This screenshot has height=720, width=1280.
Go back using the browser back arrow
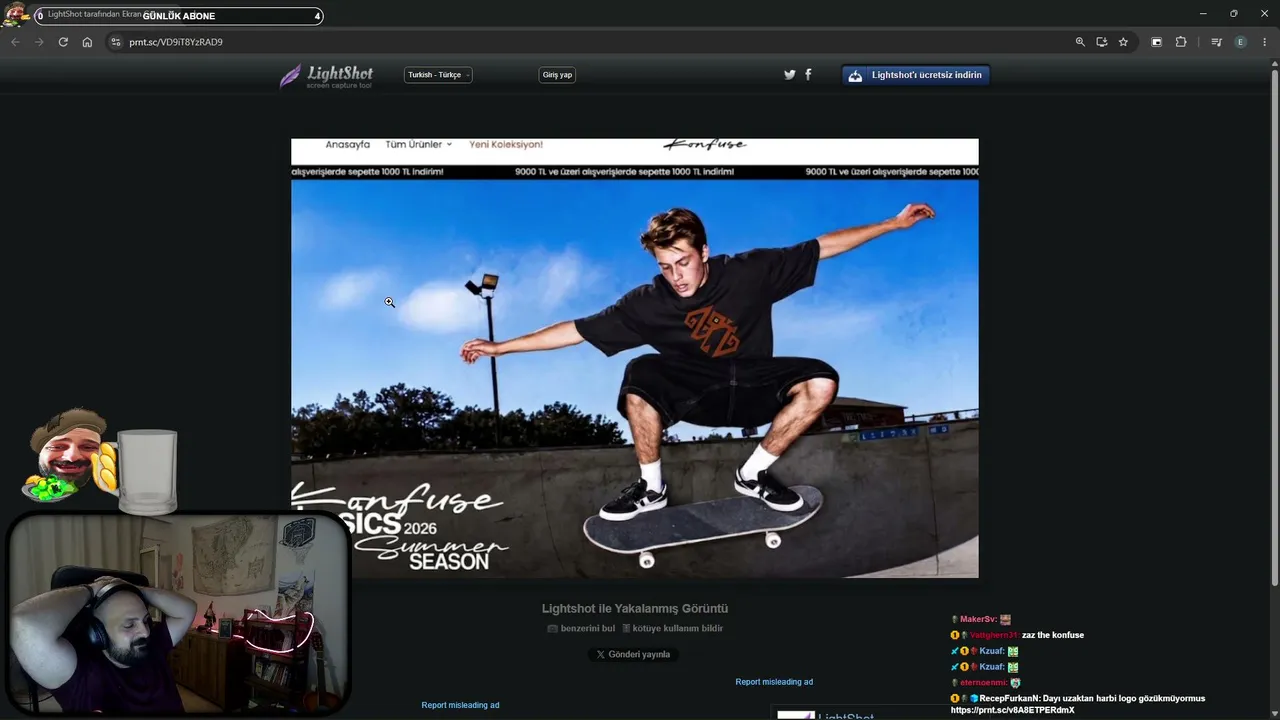point(15,42)
